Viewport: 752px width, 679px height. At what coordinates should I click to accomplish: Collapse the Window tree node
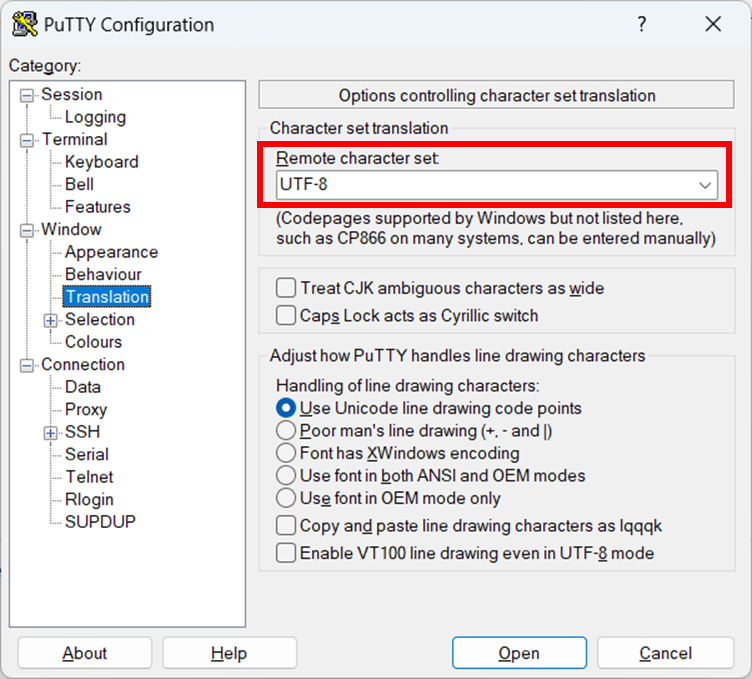[27, 230]
